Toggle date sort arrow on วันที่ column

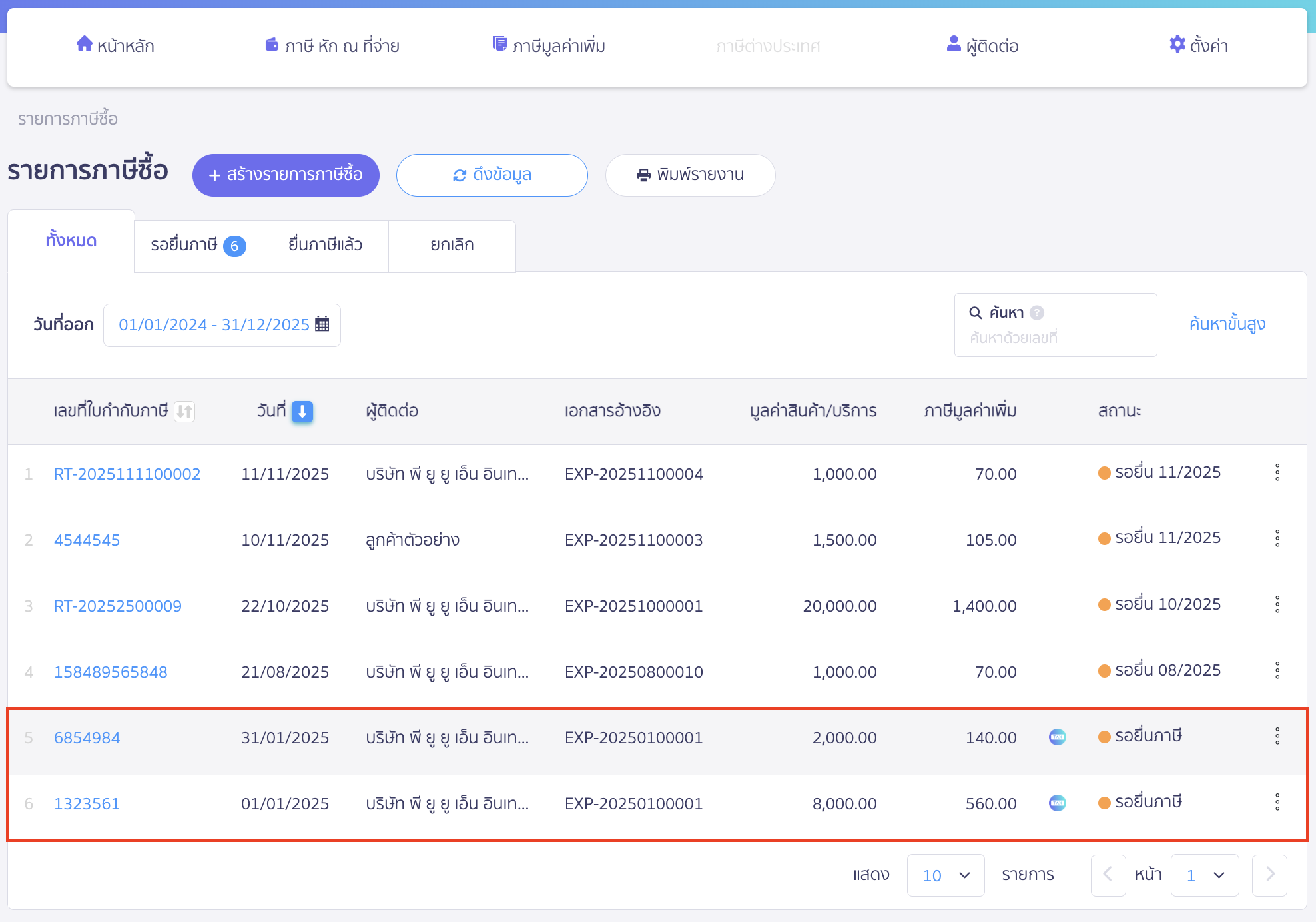(302, 412)
